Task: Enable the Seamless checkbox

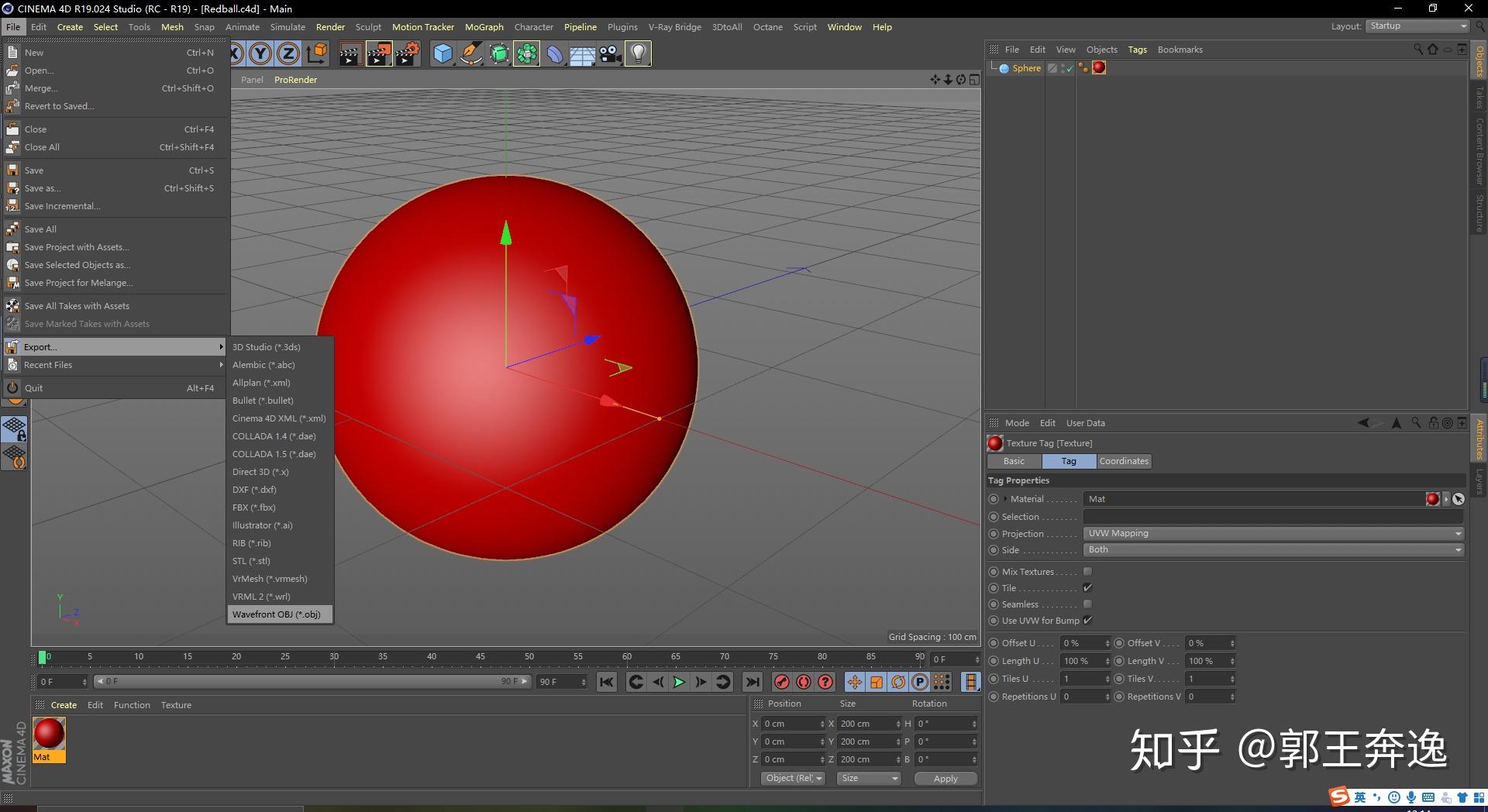Action: point(1087,604)
